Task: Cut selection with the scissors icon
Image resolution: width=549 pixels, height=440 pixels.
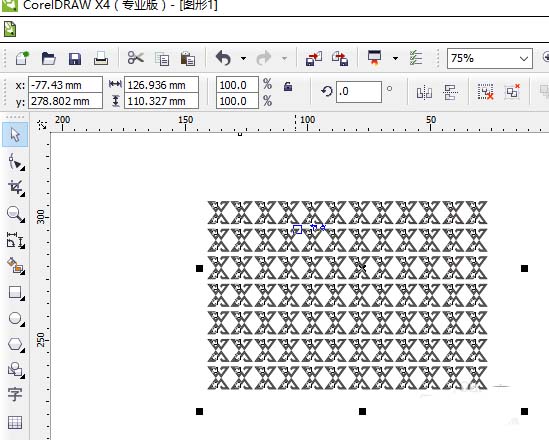Action: 135,58
